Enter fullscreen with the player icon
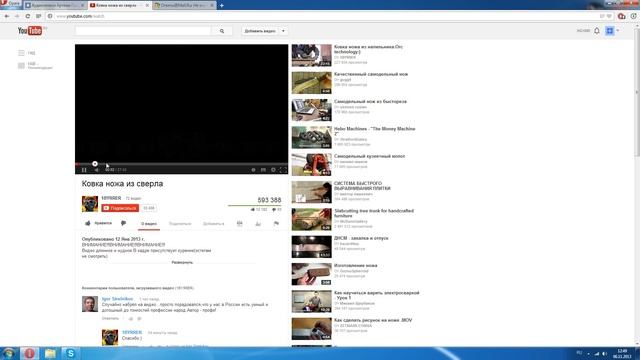The width and height of the screenshot is (640, 360). 283,169
